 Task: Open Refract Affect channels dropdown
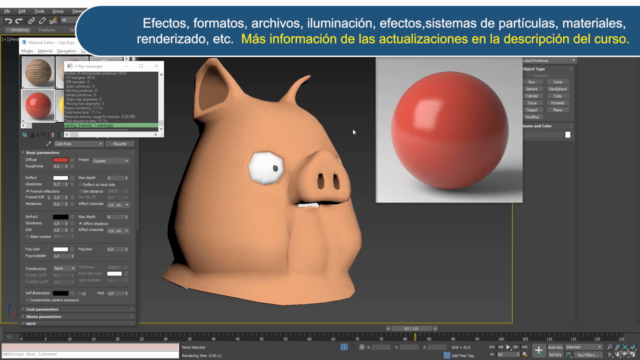coord(118,231)
